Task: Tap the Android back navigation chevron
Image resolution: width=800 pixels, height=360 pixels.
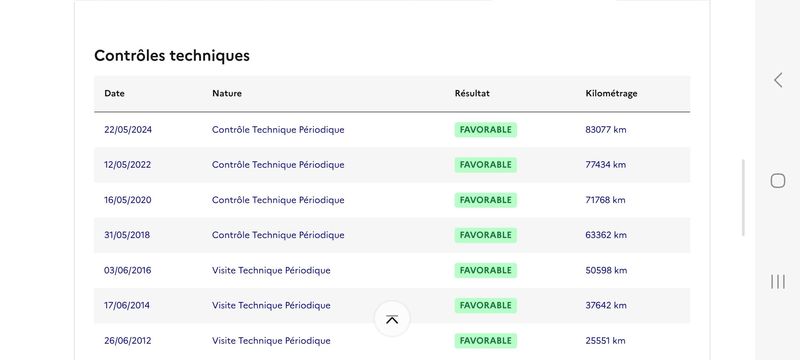Action: coord(778,80)
